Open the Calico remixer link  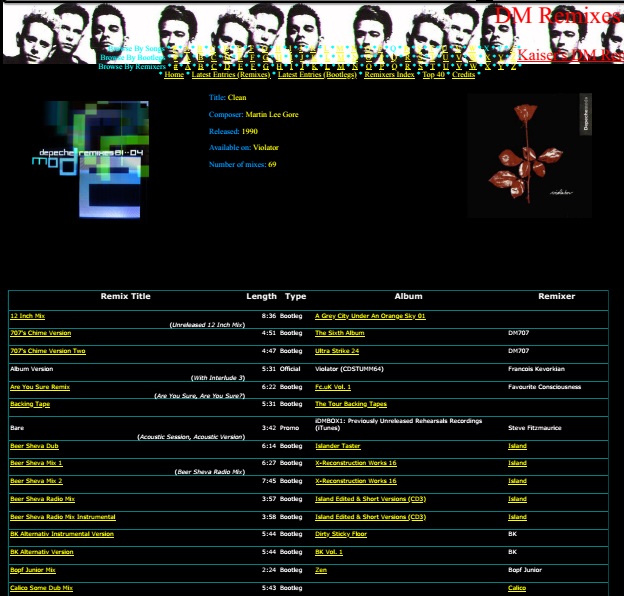[x=517, y=588]
